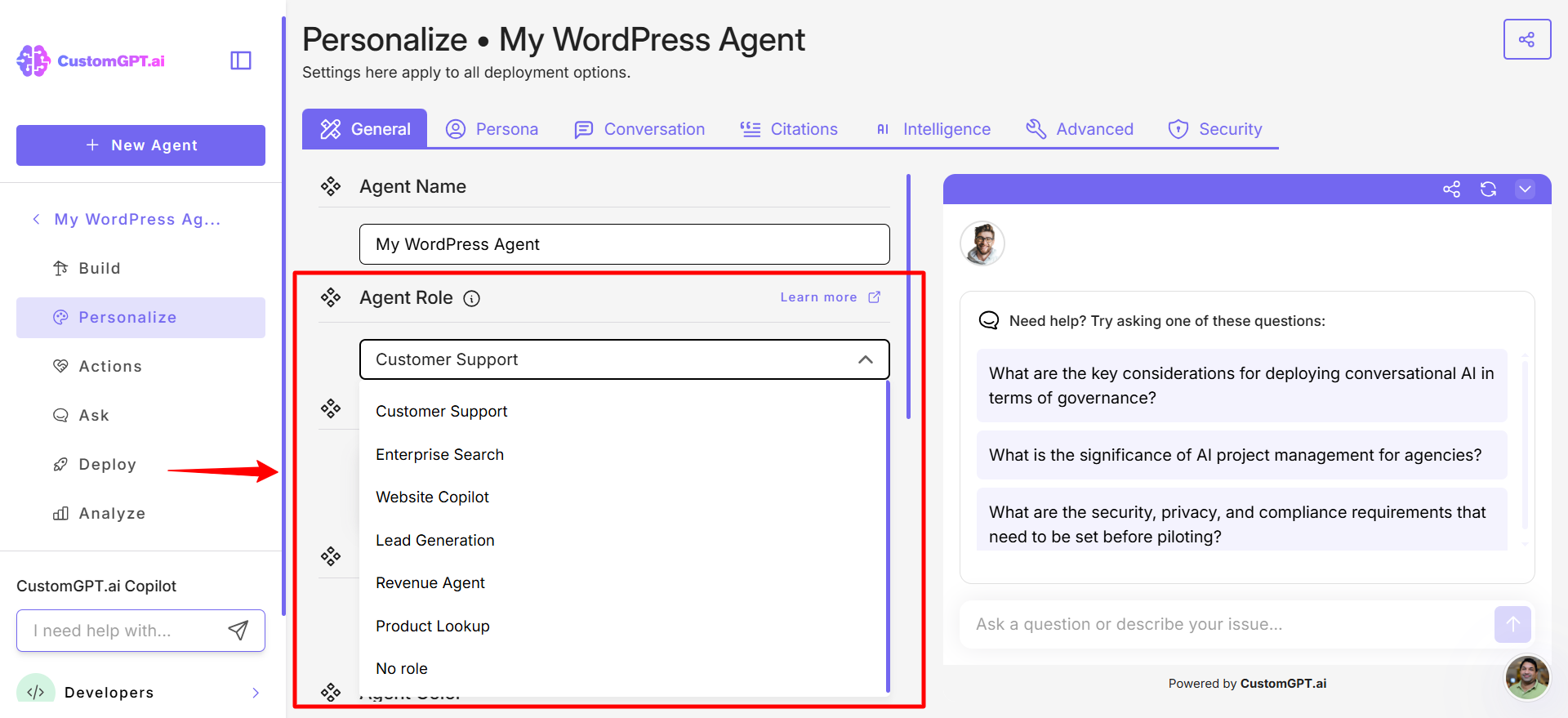Screen dimensions: 1568x718
Task: Click the Analyze chart icon
Action: [x=60, y=513]
